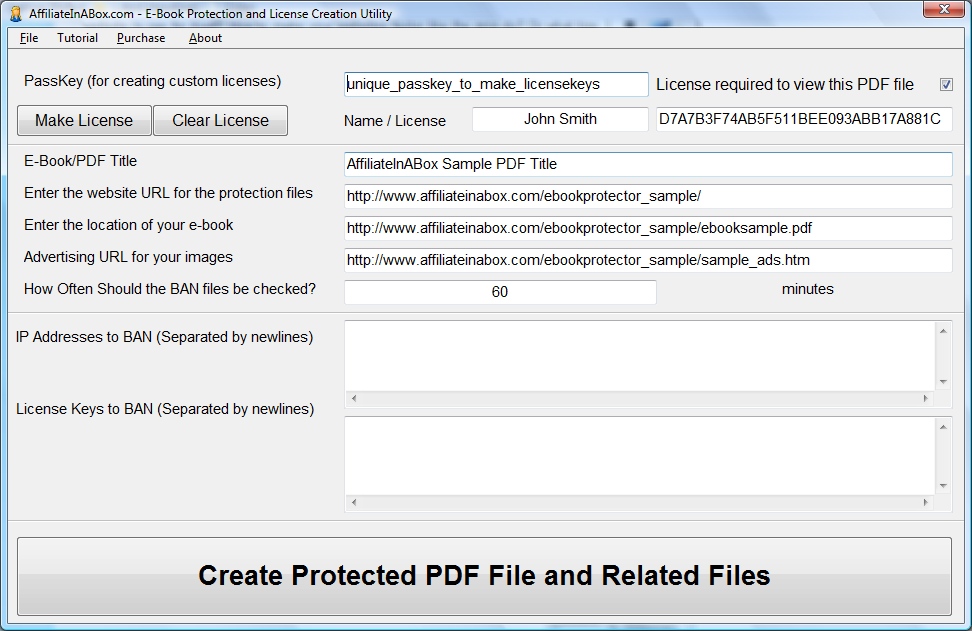This screenshot has width=972, height=631.
Task: Open the About menu
Action: pos(205,38)
